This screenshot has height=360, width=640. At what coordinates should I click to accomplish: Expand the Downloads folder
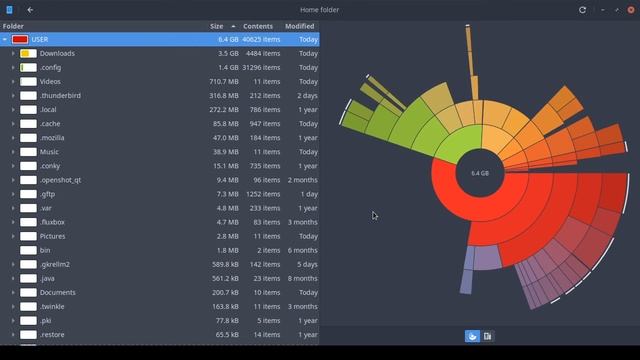[13, 53]
